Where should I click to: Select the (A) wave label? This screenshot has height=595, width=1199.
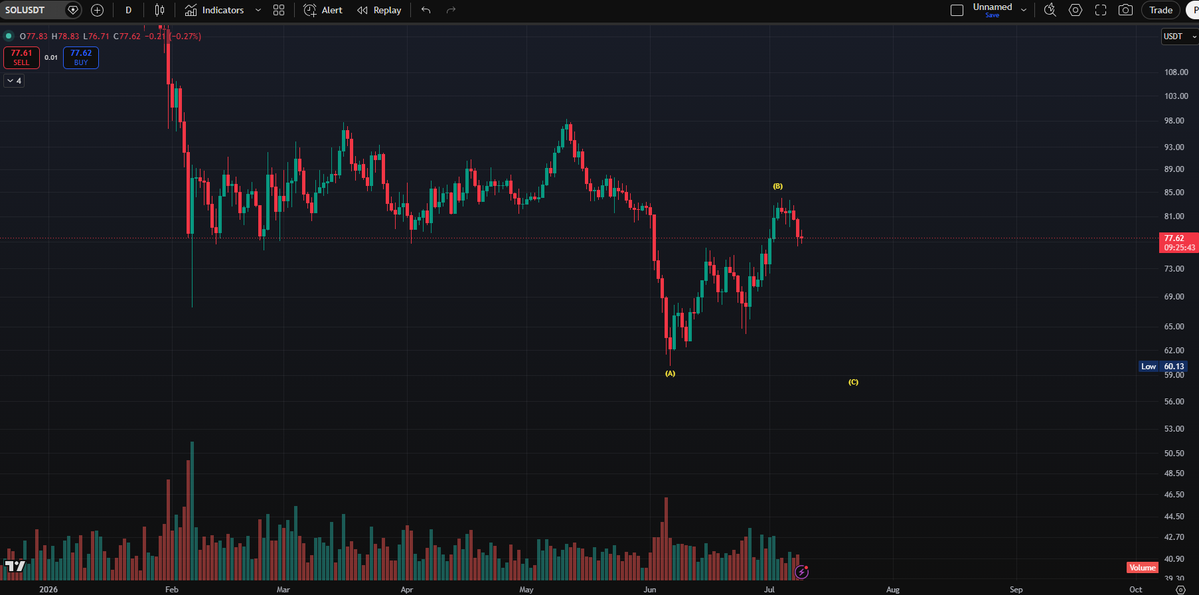pos(670,373)
